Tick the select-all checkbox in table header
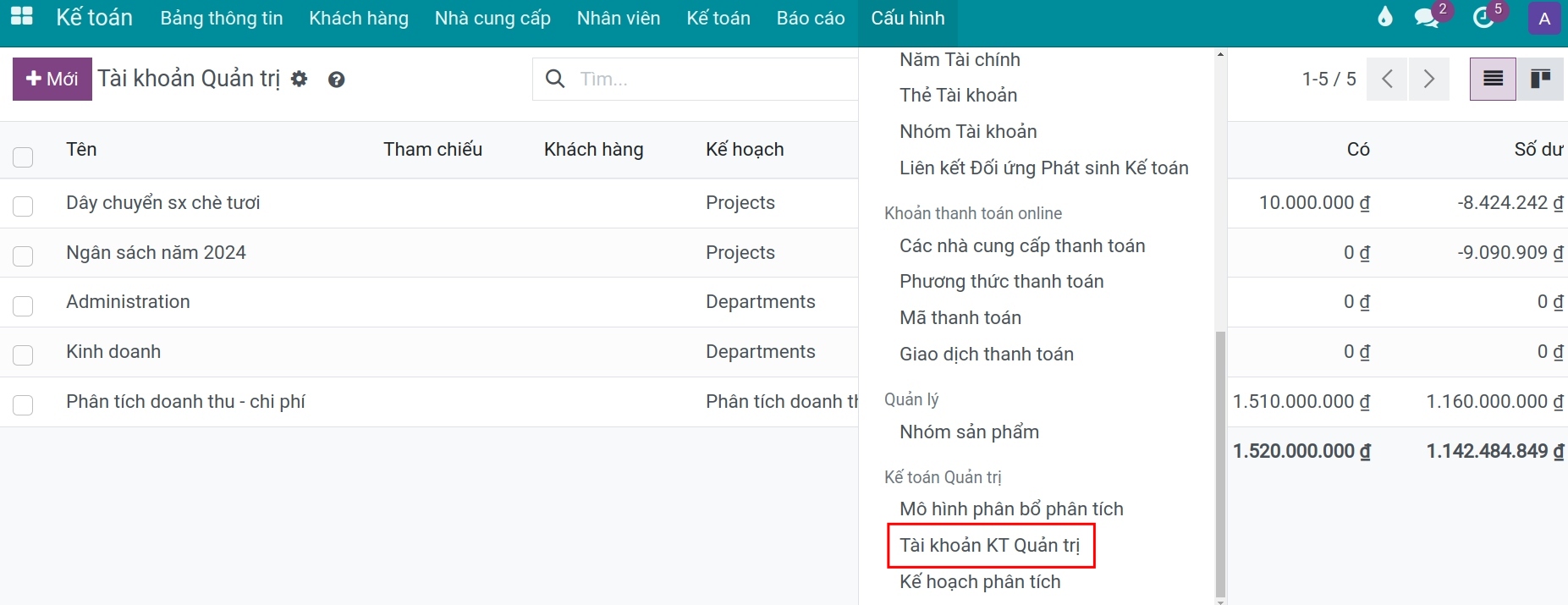The height and width of the screenshot is (605, 1568). click(23, 157)
